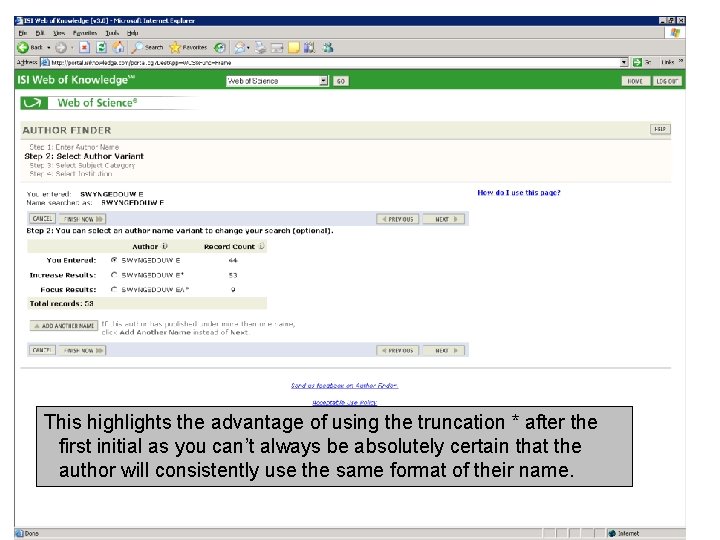Viewport: 720px width, 540px height.
Task: Click the Windows flag logo in menu bar
Action: tap(675, 33)
